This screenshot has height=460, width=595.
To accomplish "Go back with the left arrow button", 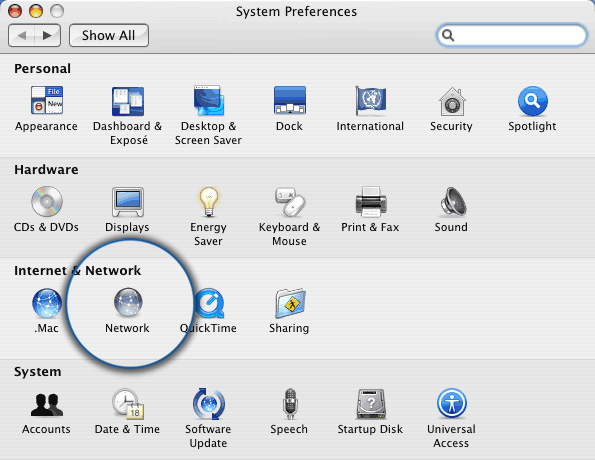I will [22, 36].
